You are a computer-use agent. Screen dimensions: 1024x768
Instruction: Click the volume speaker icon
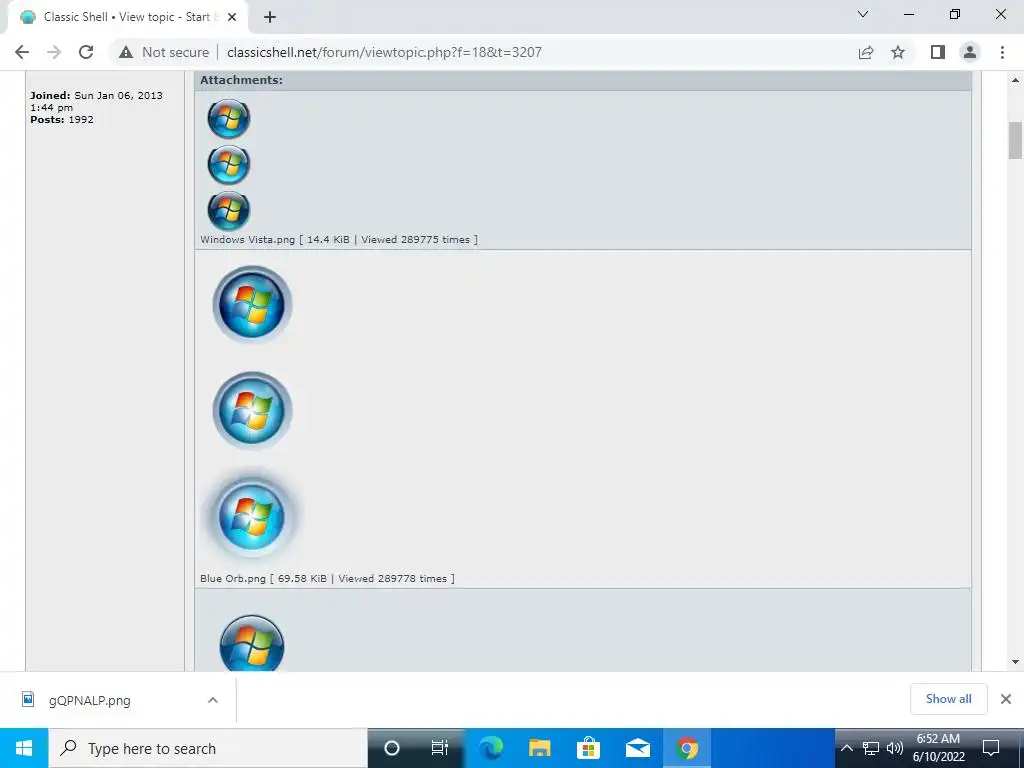pyautogui.click(x=895, y=748)
